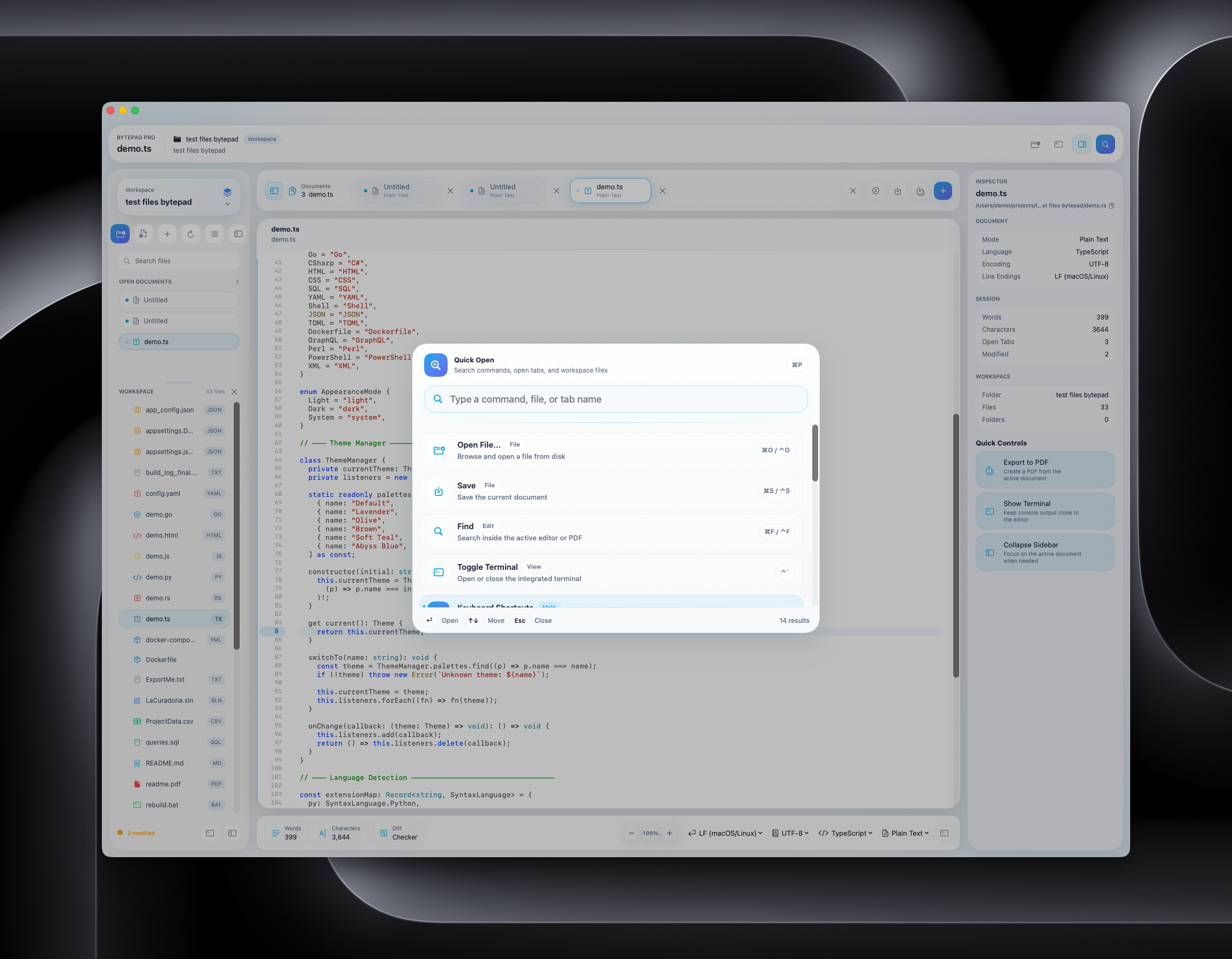Click the Quick Open magnifier in the top bar

coord(1105,144)
